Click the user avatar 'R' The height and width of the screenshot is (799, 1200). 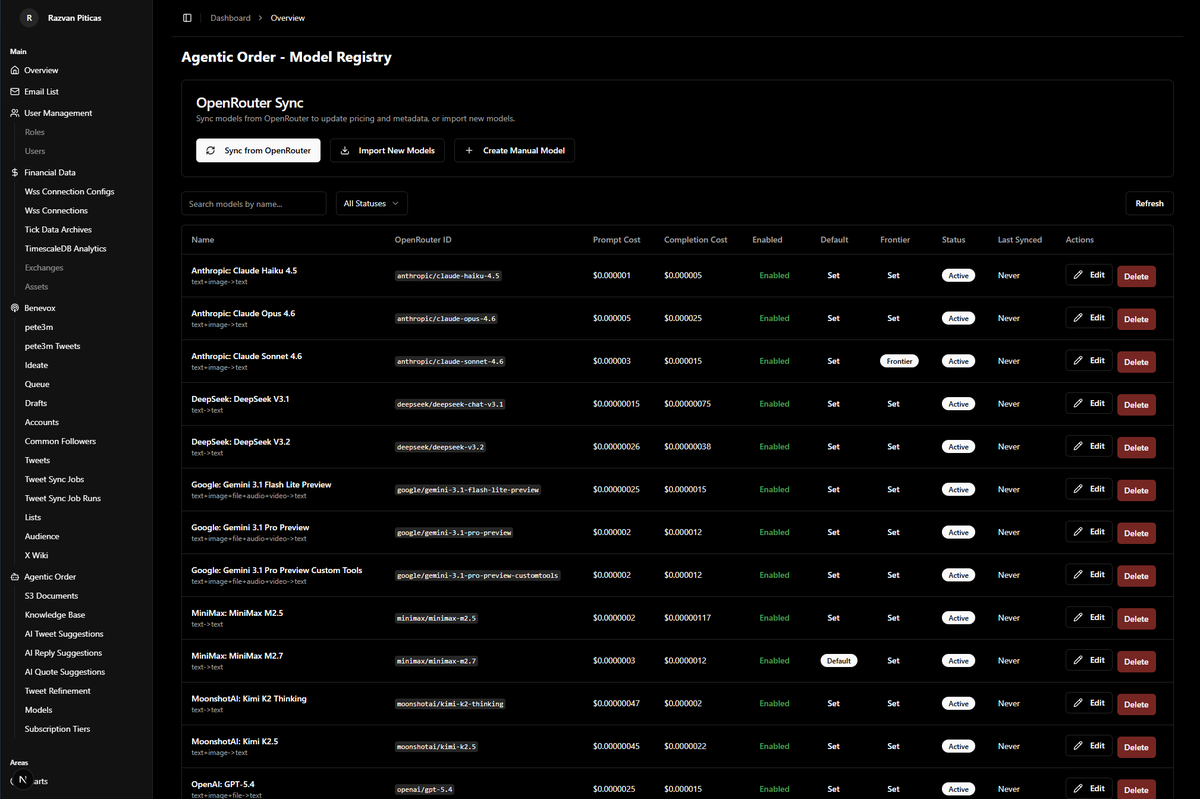[29, 18]
